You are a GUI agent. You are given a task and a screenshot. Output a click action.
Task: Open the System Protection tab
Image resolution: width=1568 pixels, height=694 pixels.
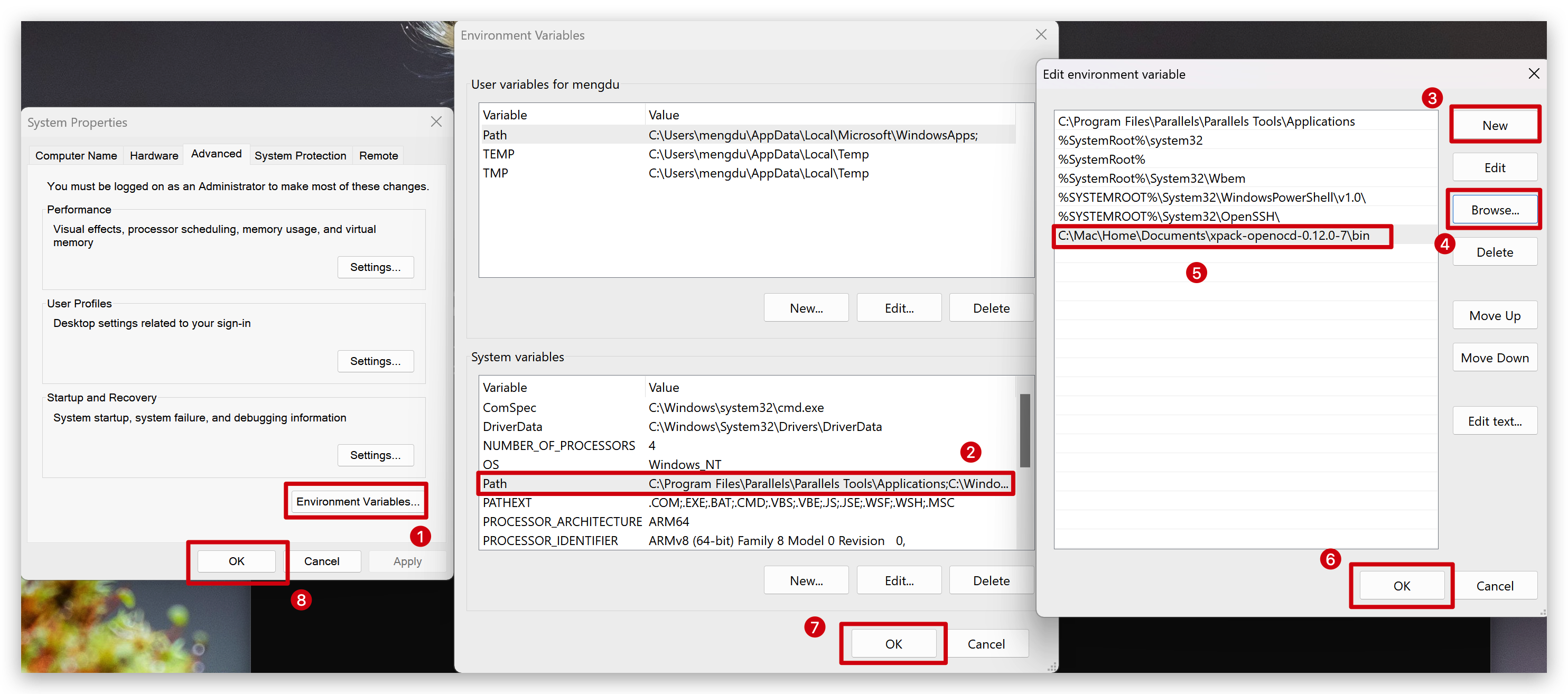point(300,155)
